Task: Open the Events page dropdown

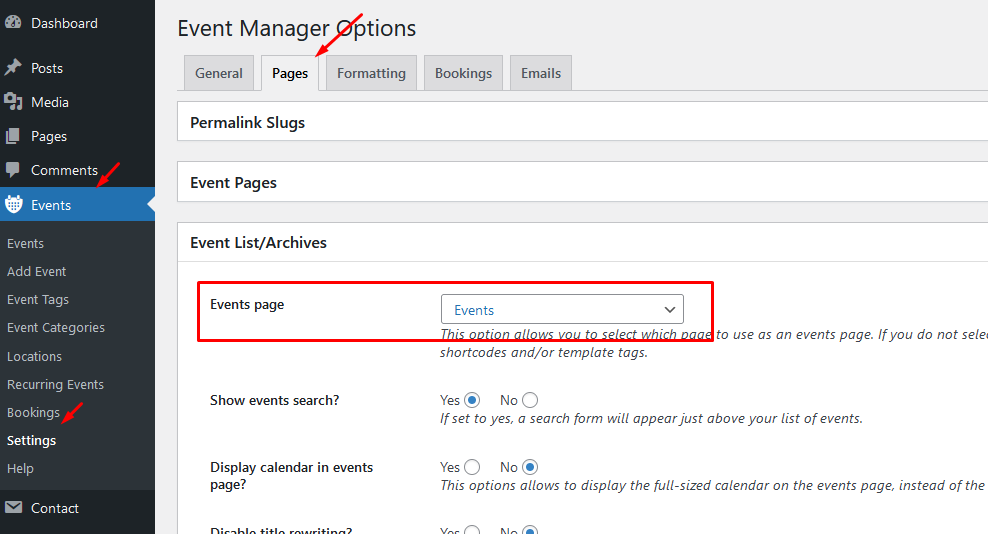Action: point(562,309)
